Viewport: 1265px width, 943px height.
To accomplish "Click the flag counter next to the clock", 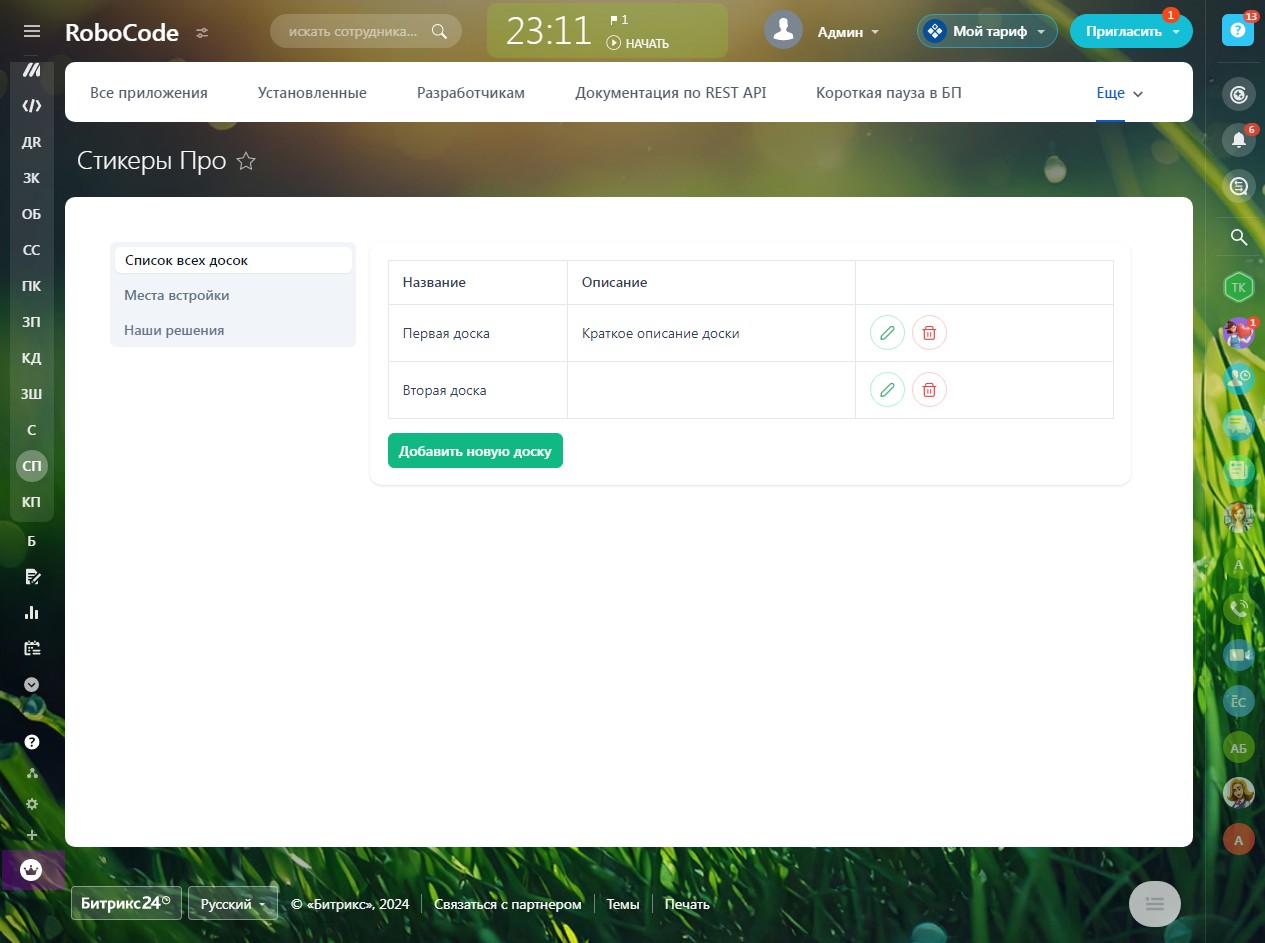I will click(618, 20).
